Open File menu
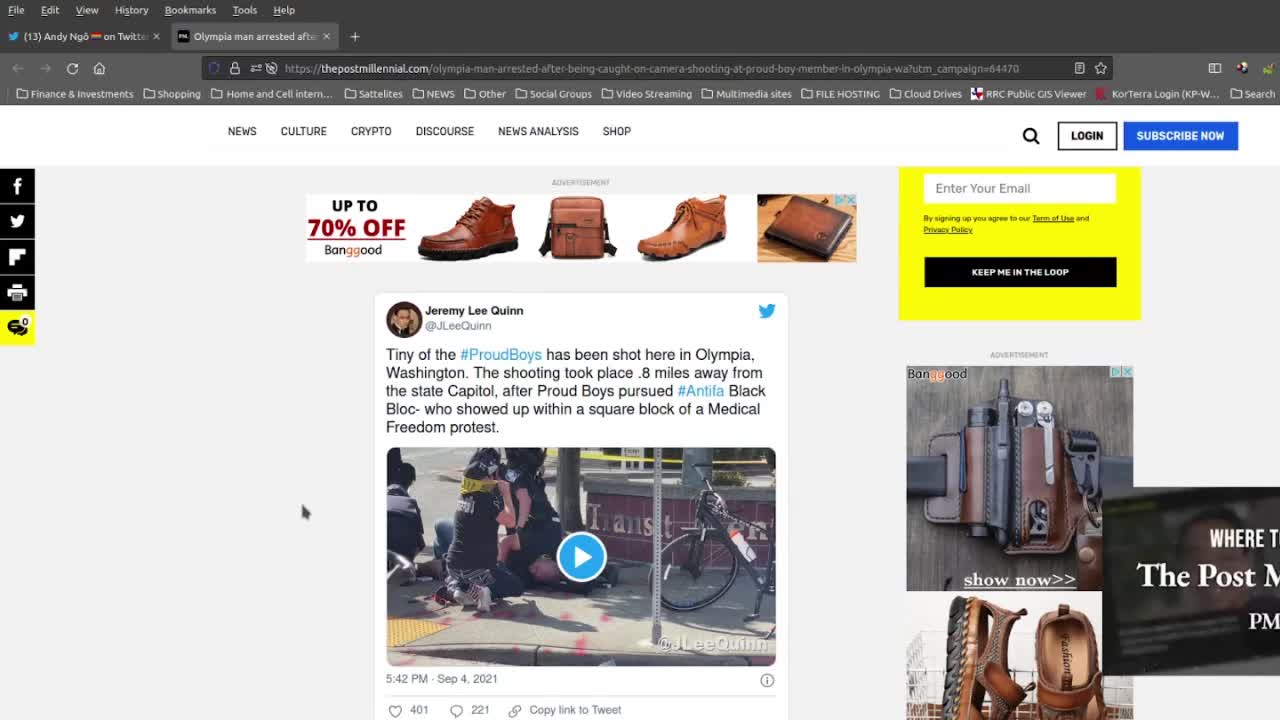This screenshot has width=1280, height=720. pyautogui.click(x=16, y=10)
